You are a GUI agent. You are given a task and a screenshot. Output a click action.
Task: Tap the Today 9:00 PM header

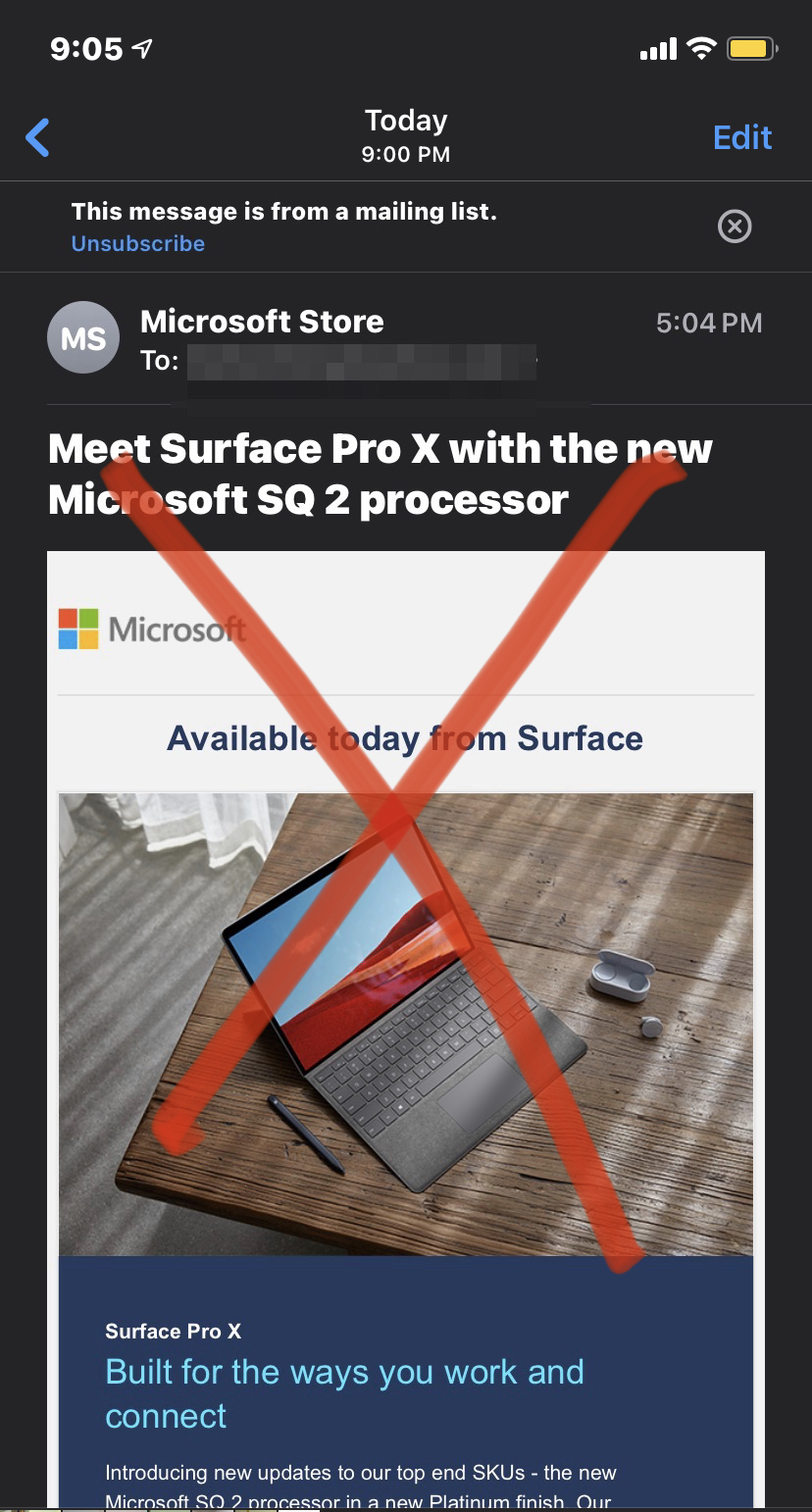[x=406, y=135]
